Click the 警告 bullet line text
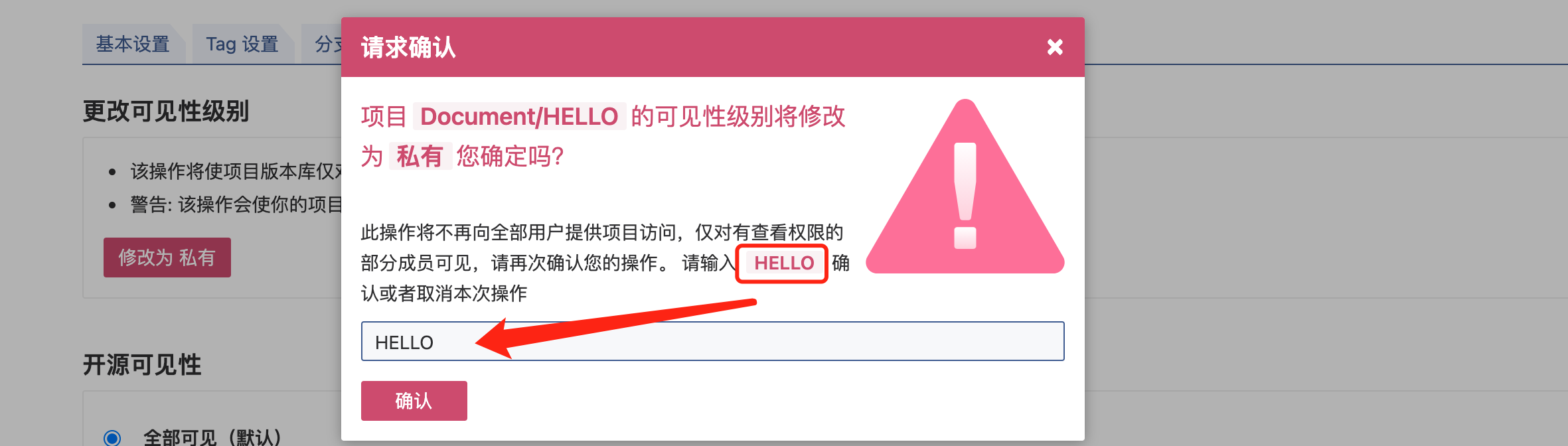 pyautogui.click(x=236, y=204)
